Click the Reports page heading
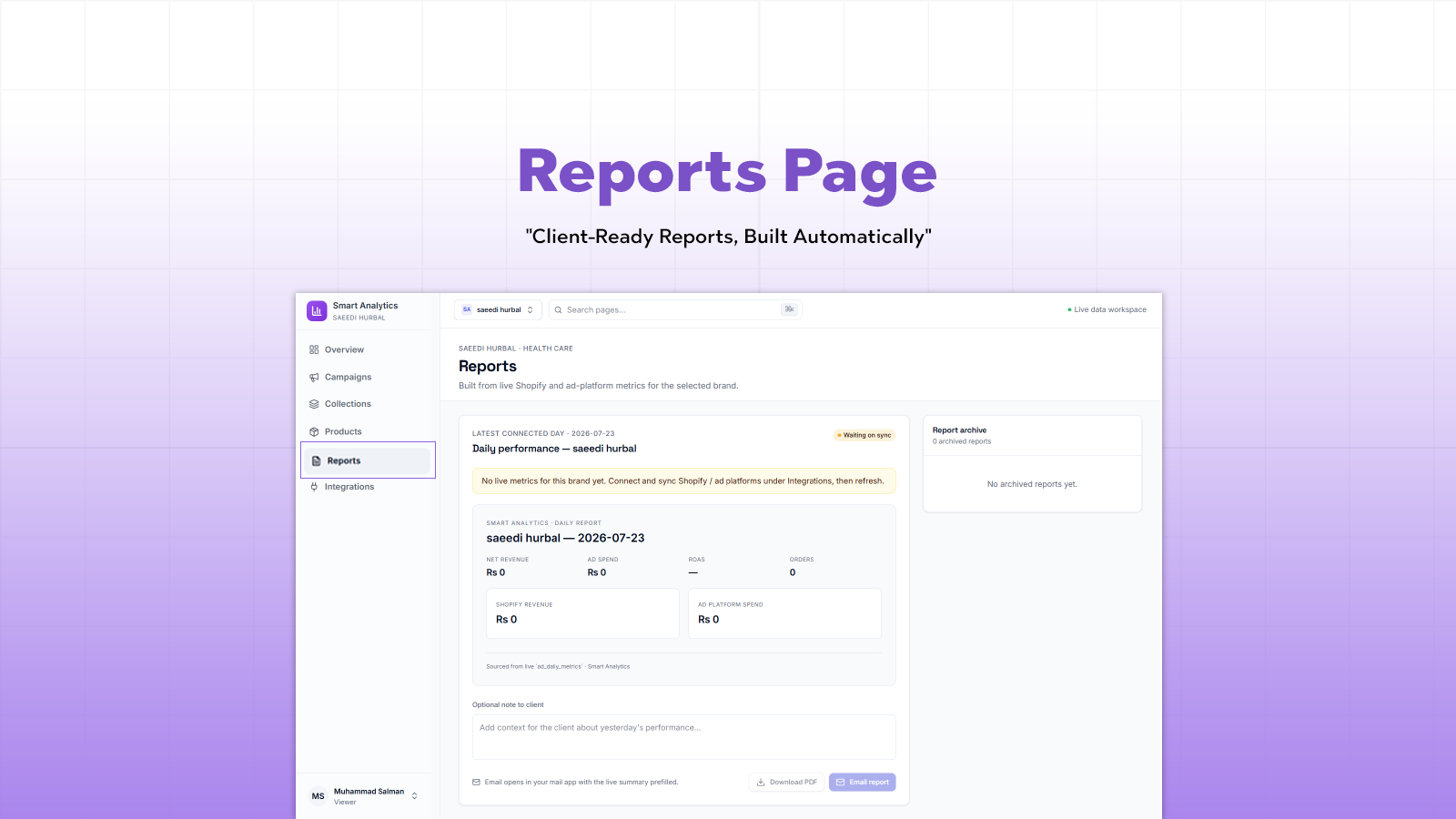1456x819 pixels. (x=488, y=366)
